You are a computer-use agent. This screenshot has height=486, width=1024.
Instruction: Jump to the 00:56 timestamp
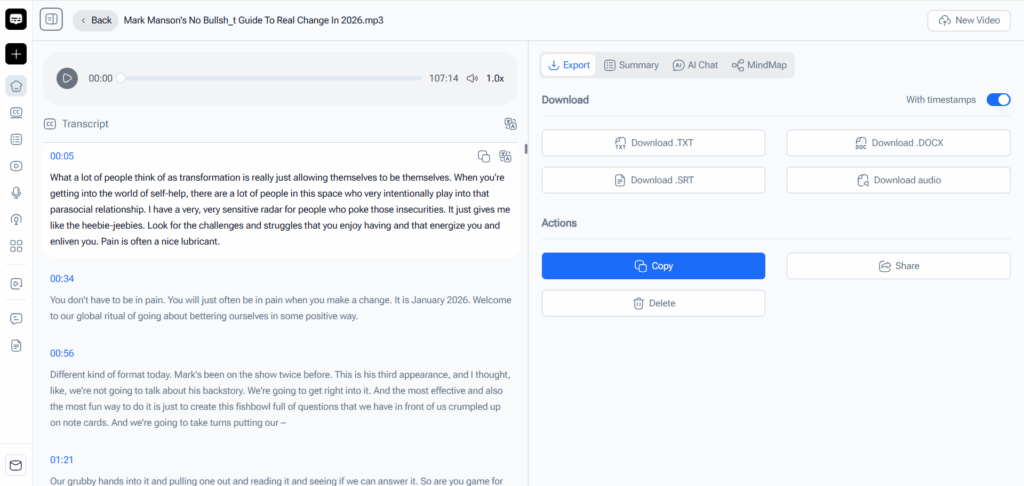(62, 353)
